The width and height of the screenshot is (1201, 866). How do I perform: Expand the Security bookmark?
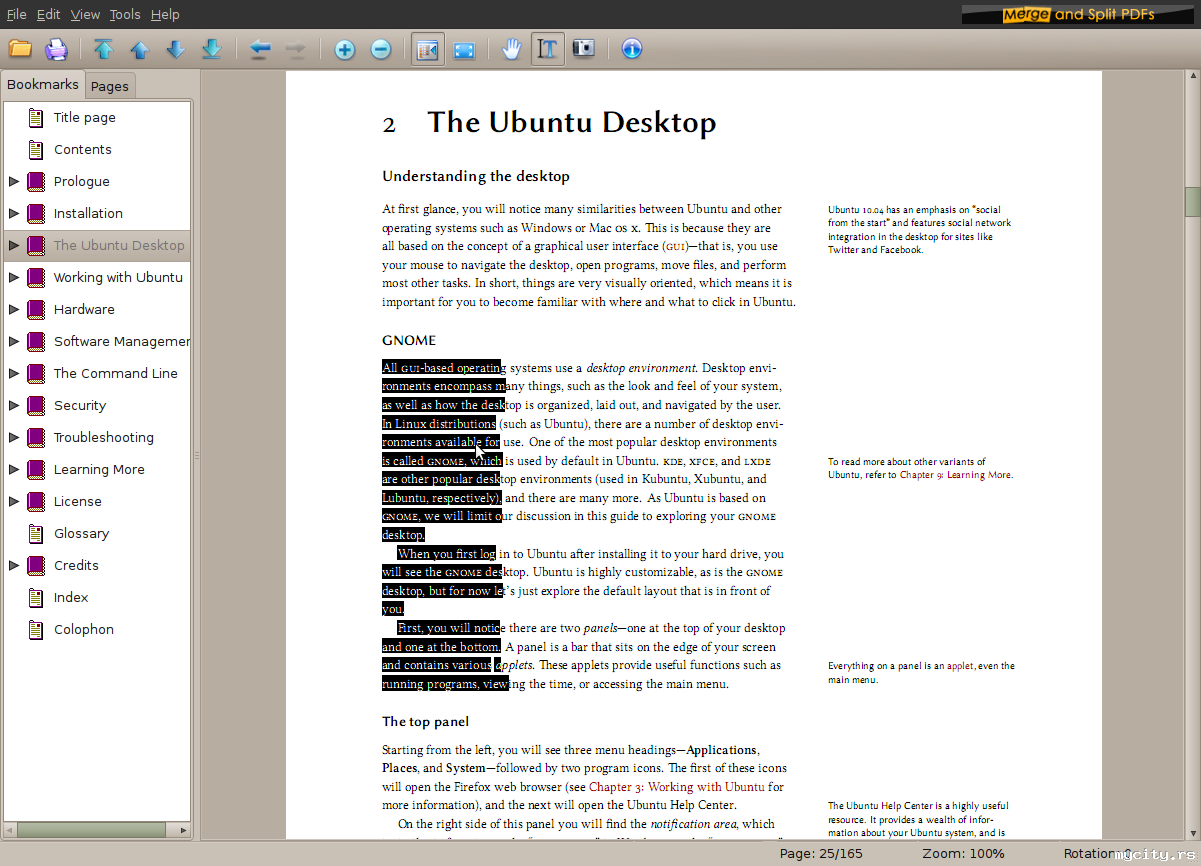(x=14, y=405)
